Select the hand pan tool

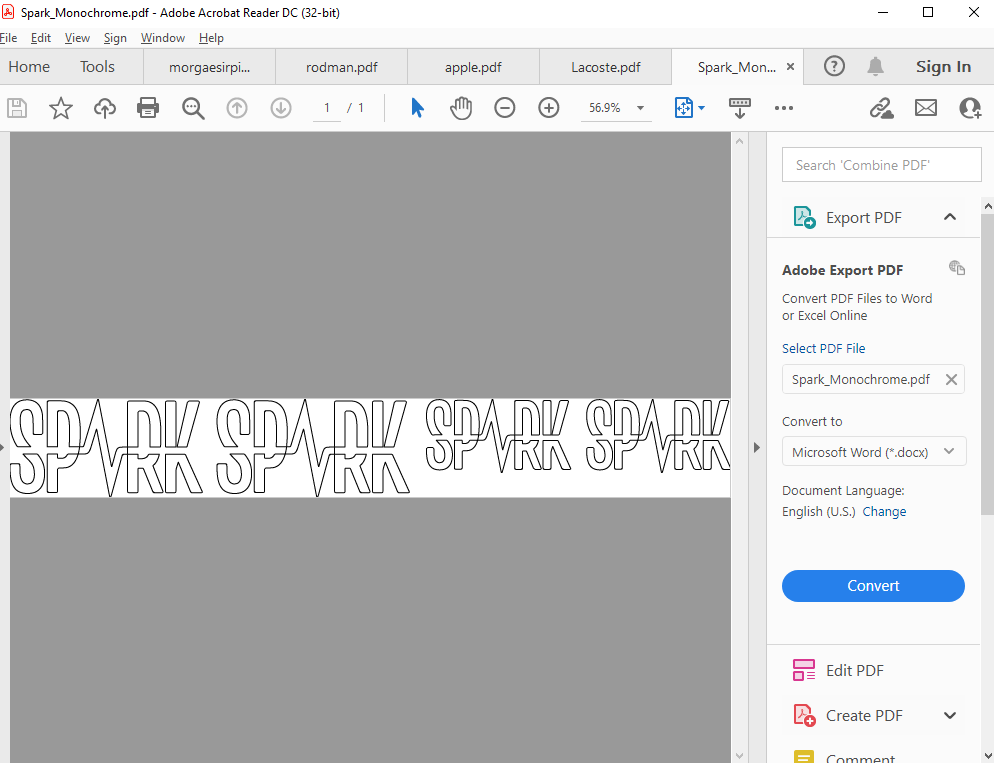click(461, 108)
